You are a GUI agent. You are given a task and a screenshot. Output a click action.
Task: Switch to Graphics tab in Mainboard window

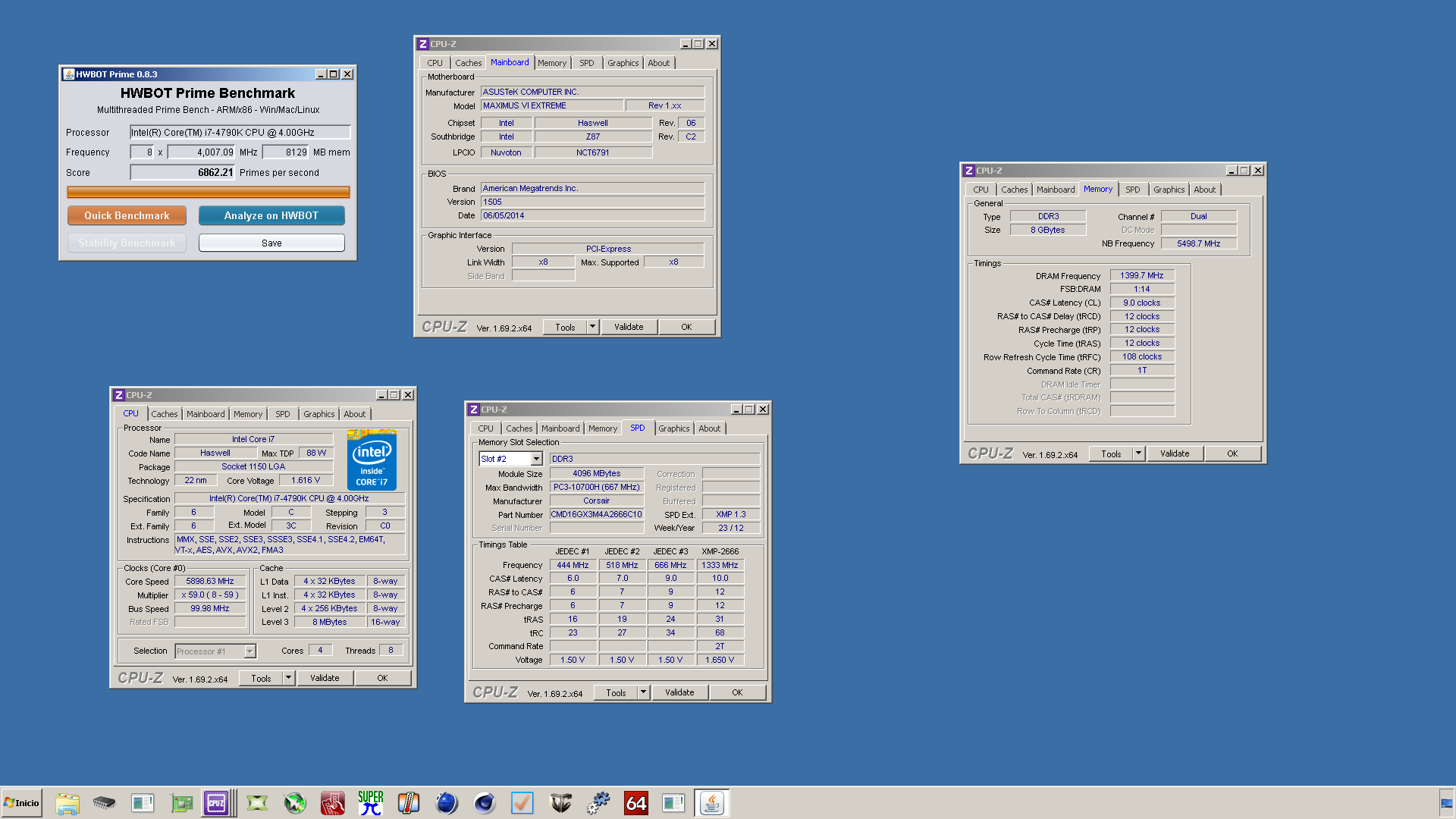point(623,63)
